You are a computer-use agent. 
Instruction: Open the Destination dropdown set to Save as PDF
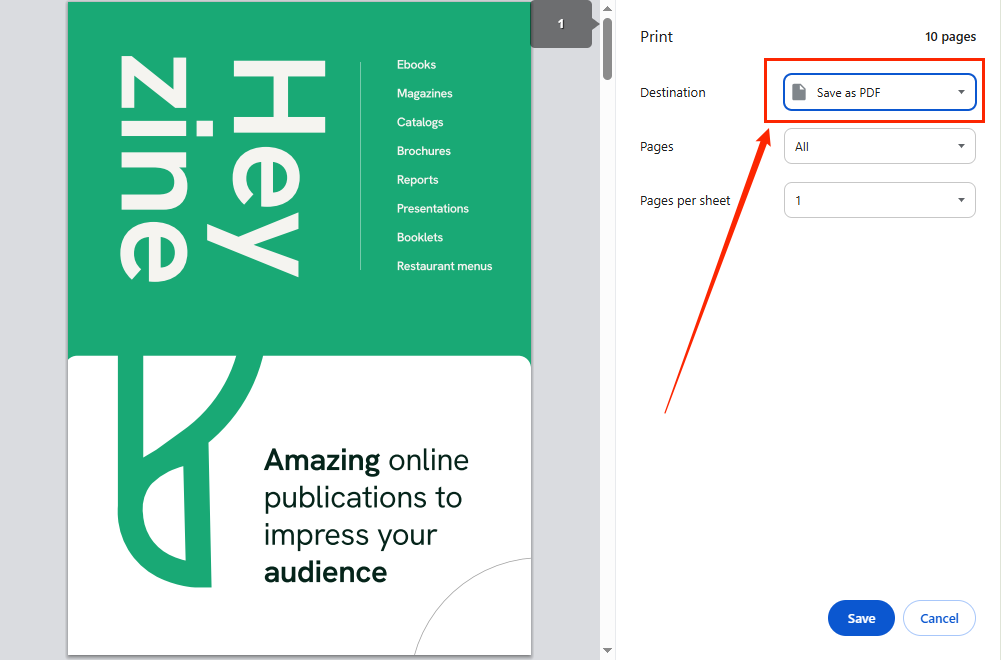point(879,93)
